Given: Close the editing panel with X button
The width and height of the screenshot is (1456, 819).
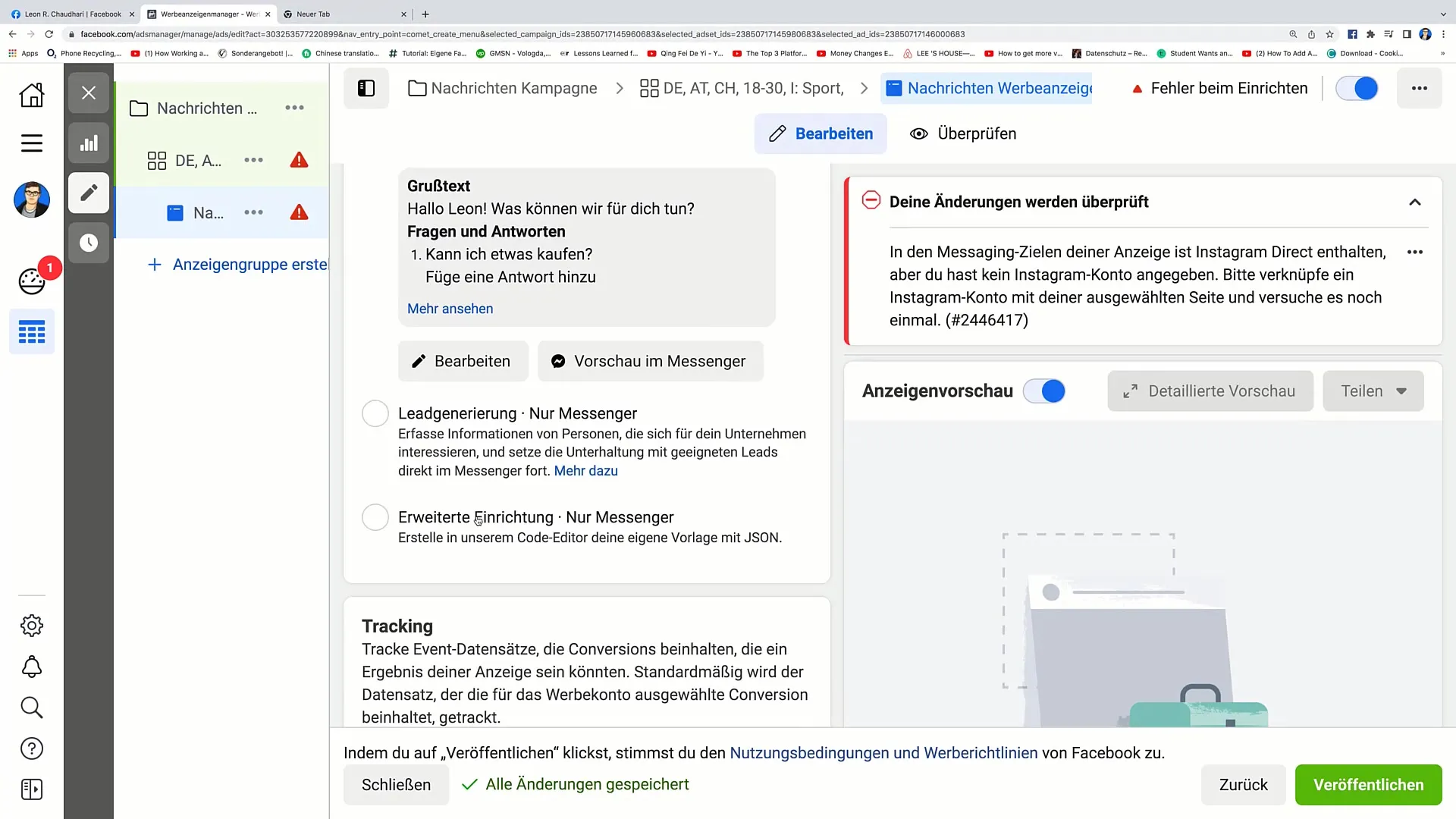Looking at the screenshot, I should pyautogui.click(x=89, y=93).
